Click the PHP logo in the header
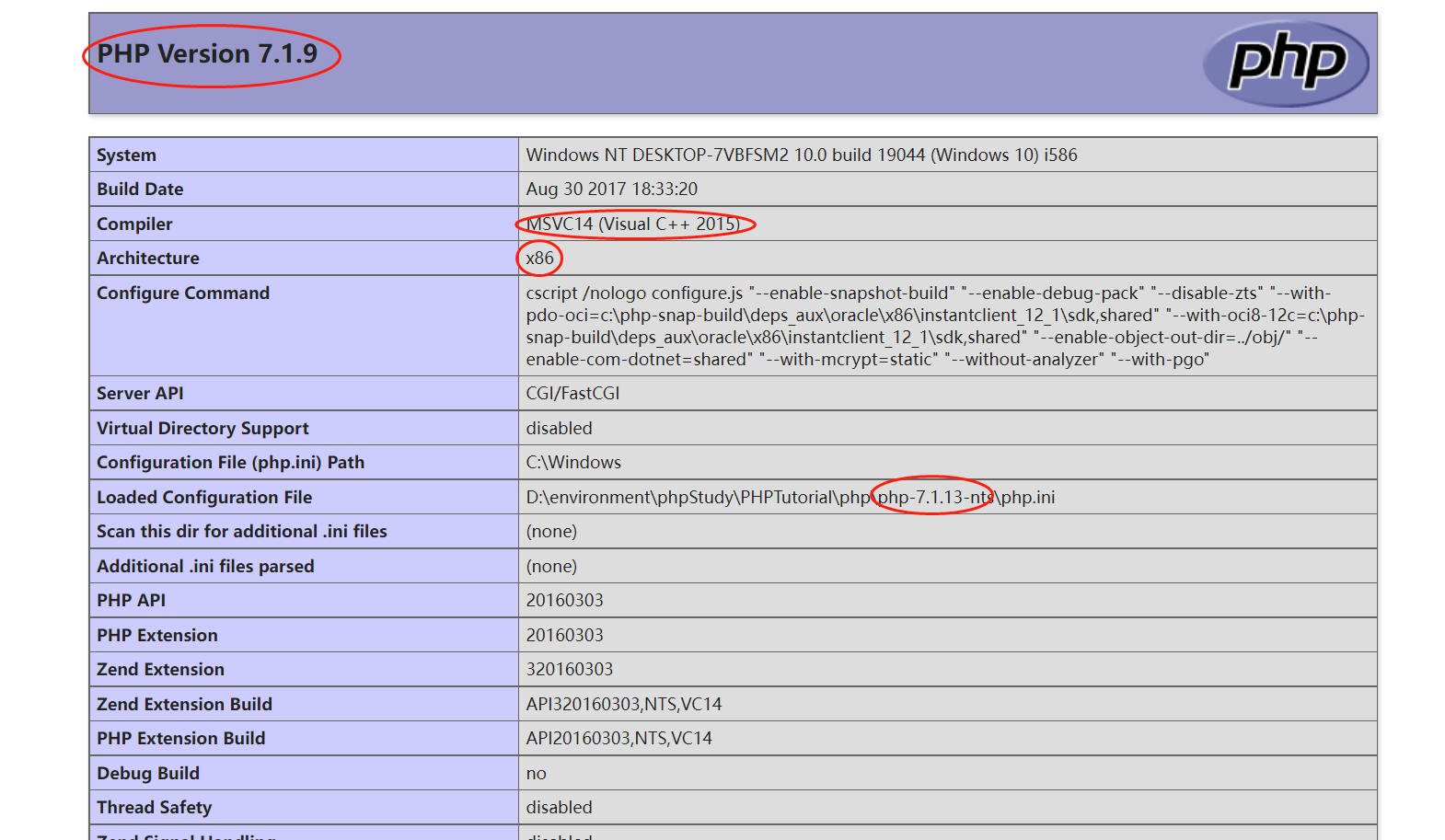This screenshot has width=1445, height=840. coord(1286,63)
